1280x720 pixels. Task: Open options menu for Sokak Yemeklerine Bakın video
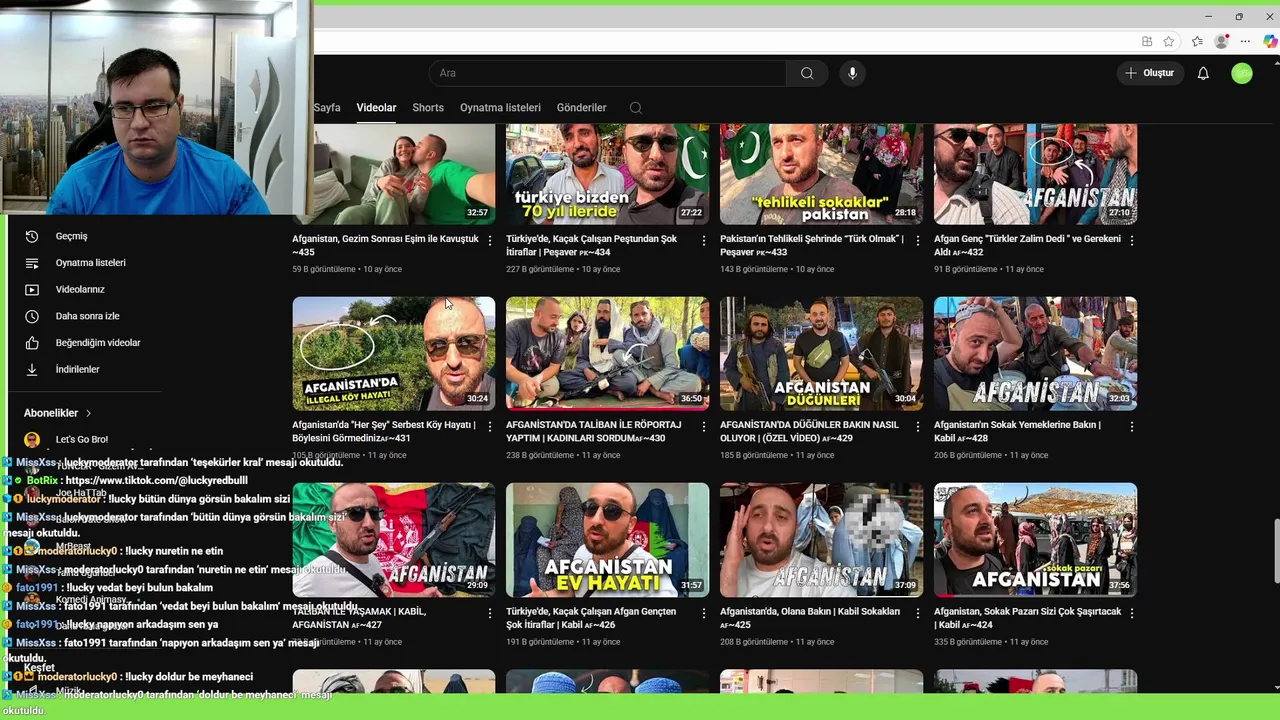(1131, 426)
